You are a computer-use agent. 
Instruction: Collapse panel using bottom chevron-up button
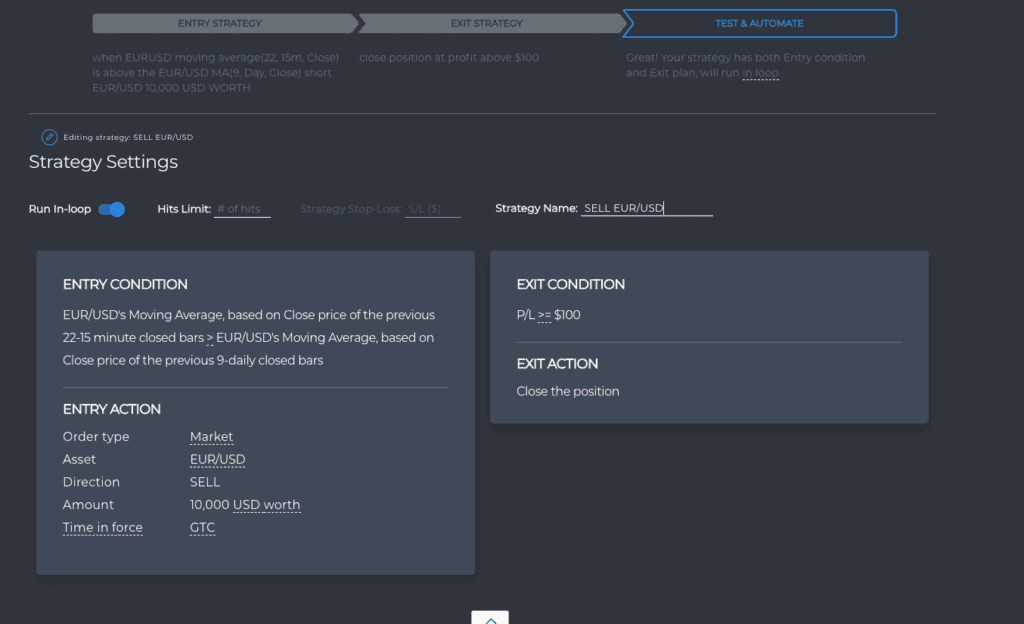pos(490,617)
